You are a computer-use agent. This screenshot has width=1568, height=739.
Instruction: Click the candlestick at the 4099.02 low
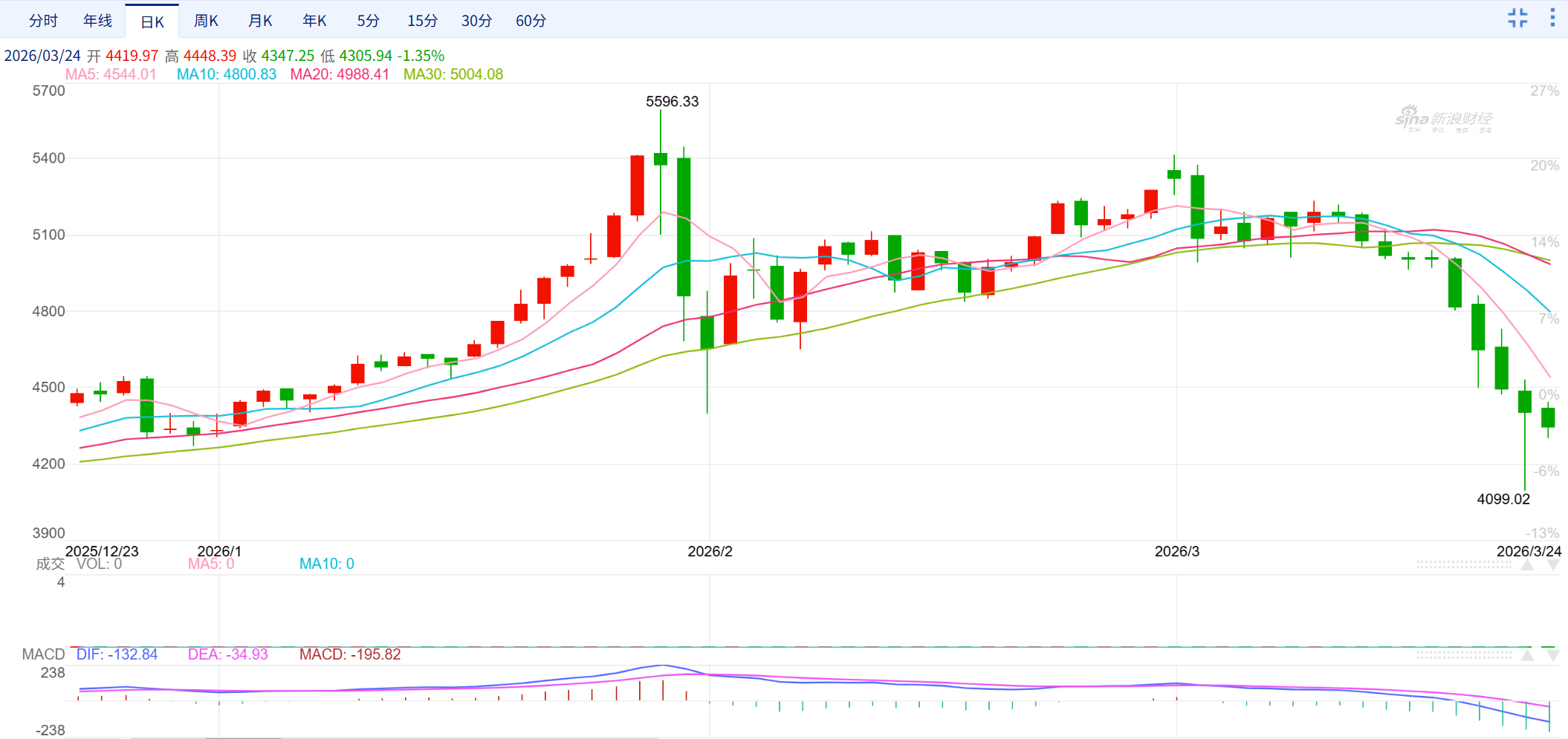(x=1525, y=402)
